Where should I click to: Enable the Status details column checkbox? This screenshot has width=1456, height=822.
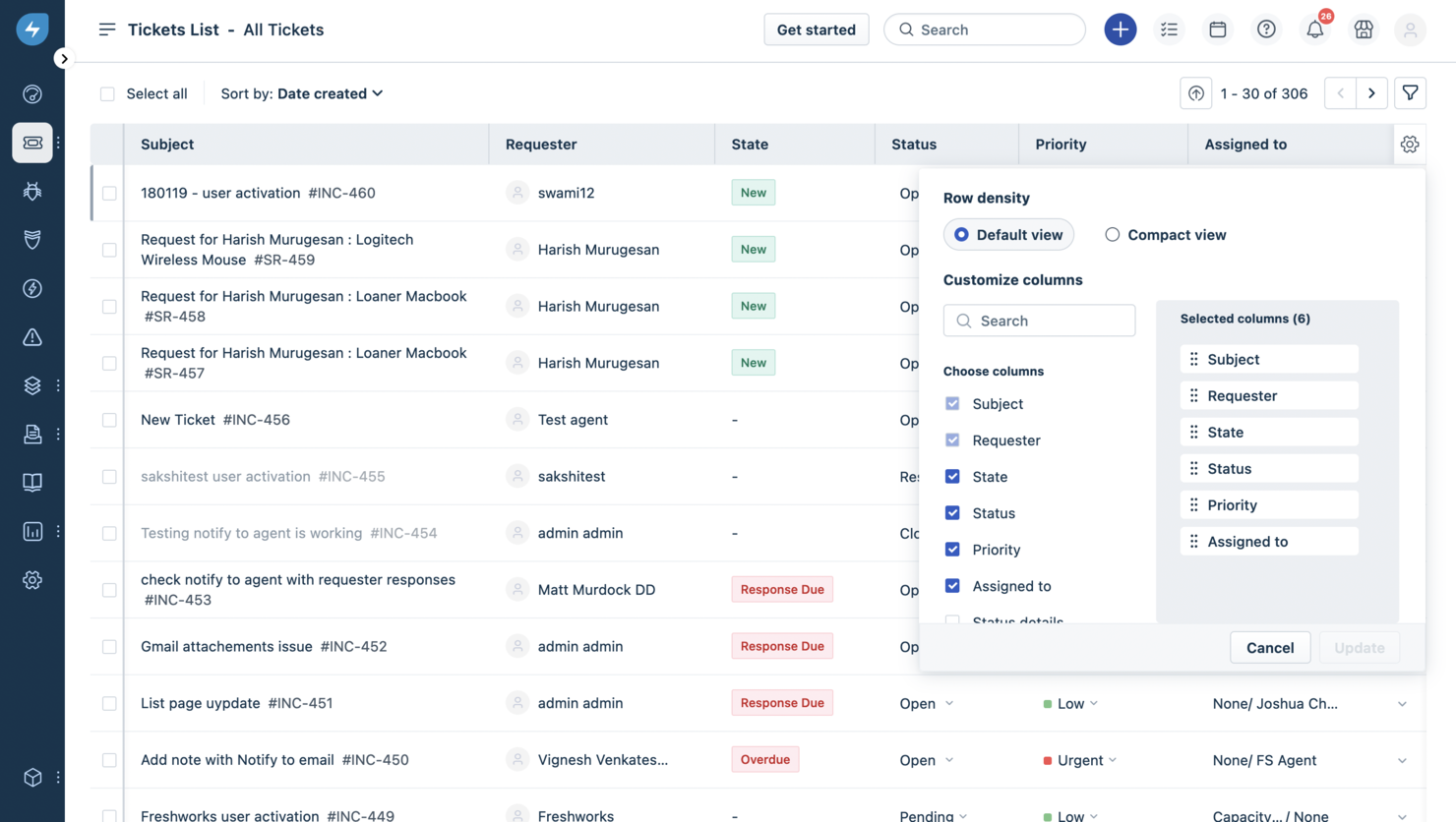click(x=951, y=621)
